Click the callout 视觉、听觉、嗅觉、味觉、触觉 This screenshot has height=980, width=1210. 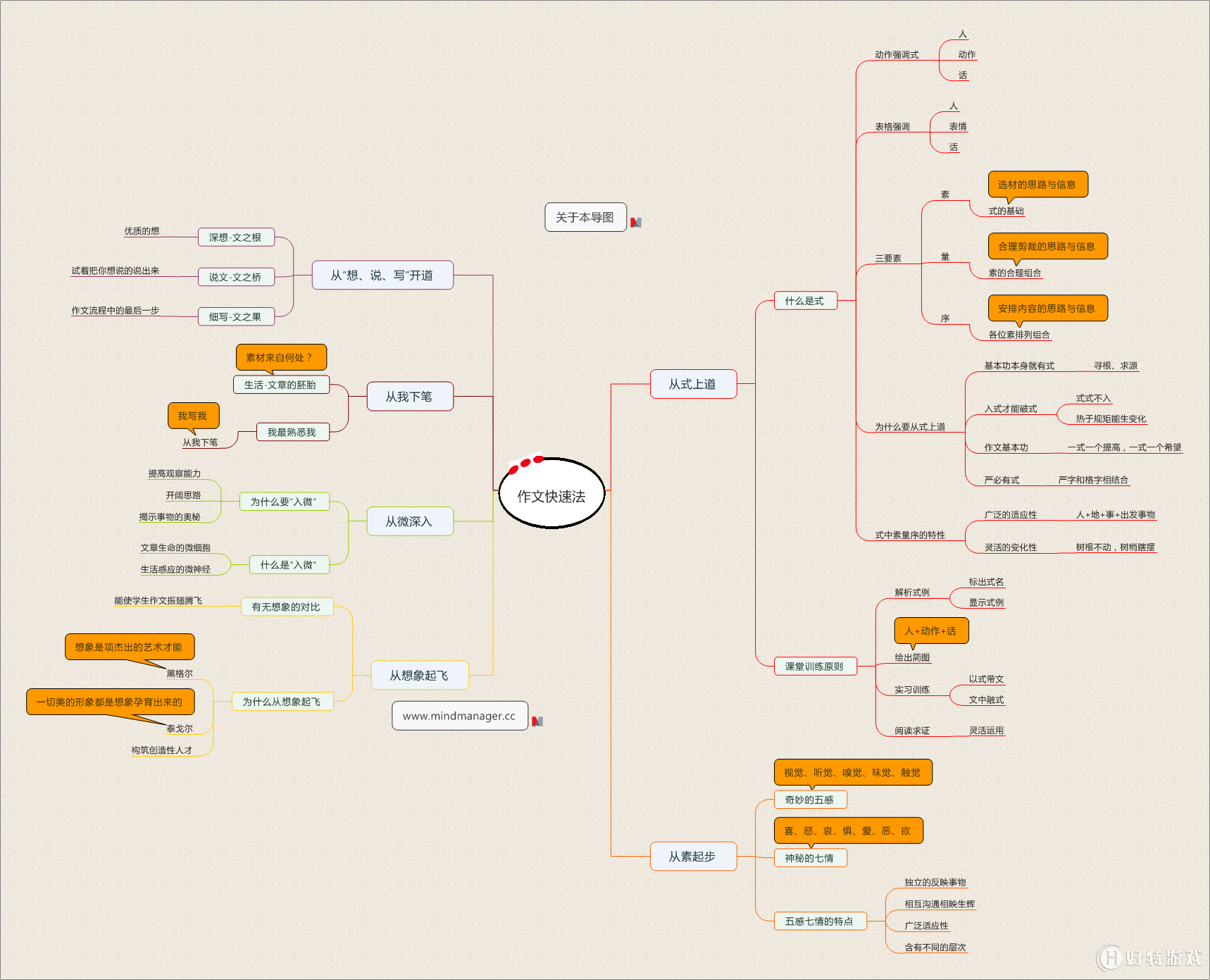[854, 772]
